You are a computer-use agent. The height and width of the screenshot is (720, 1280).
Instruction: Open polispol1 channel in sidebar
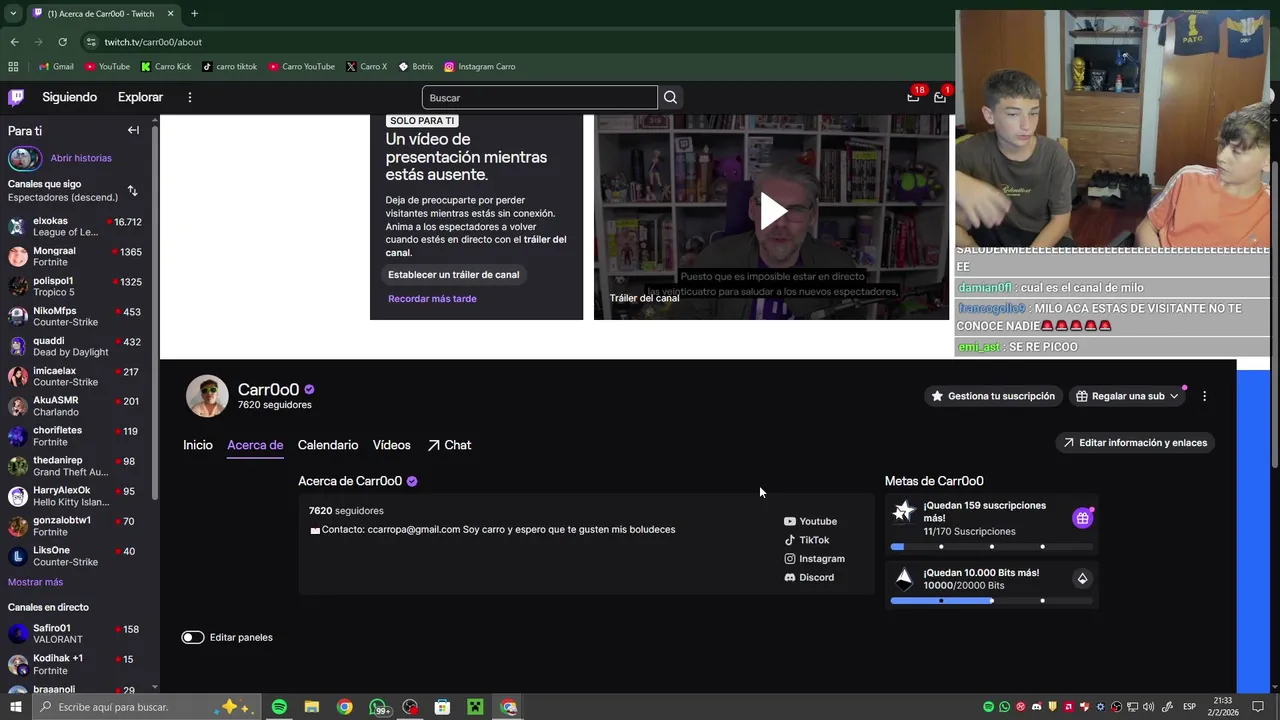tap(76, 286)
